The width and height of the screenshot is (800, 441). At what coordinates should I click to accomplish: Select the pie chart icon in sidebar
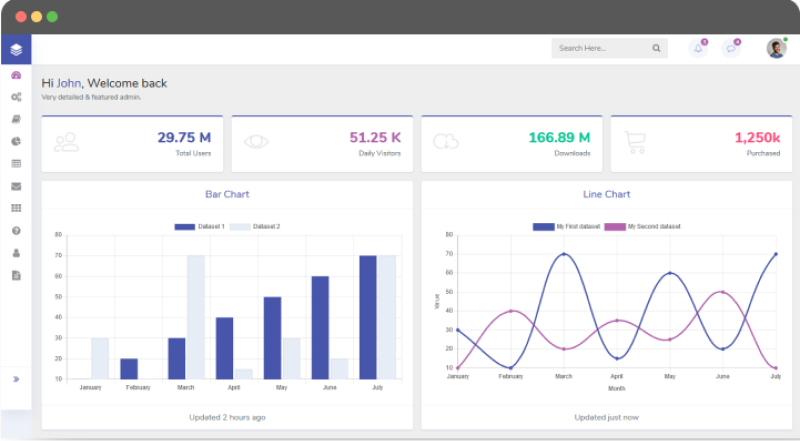tap(16, 141)
